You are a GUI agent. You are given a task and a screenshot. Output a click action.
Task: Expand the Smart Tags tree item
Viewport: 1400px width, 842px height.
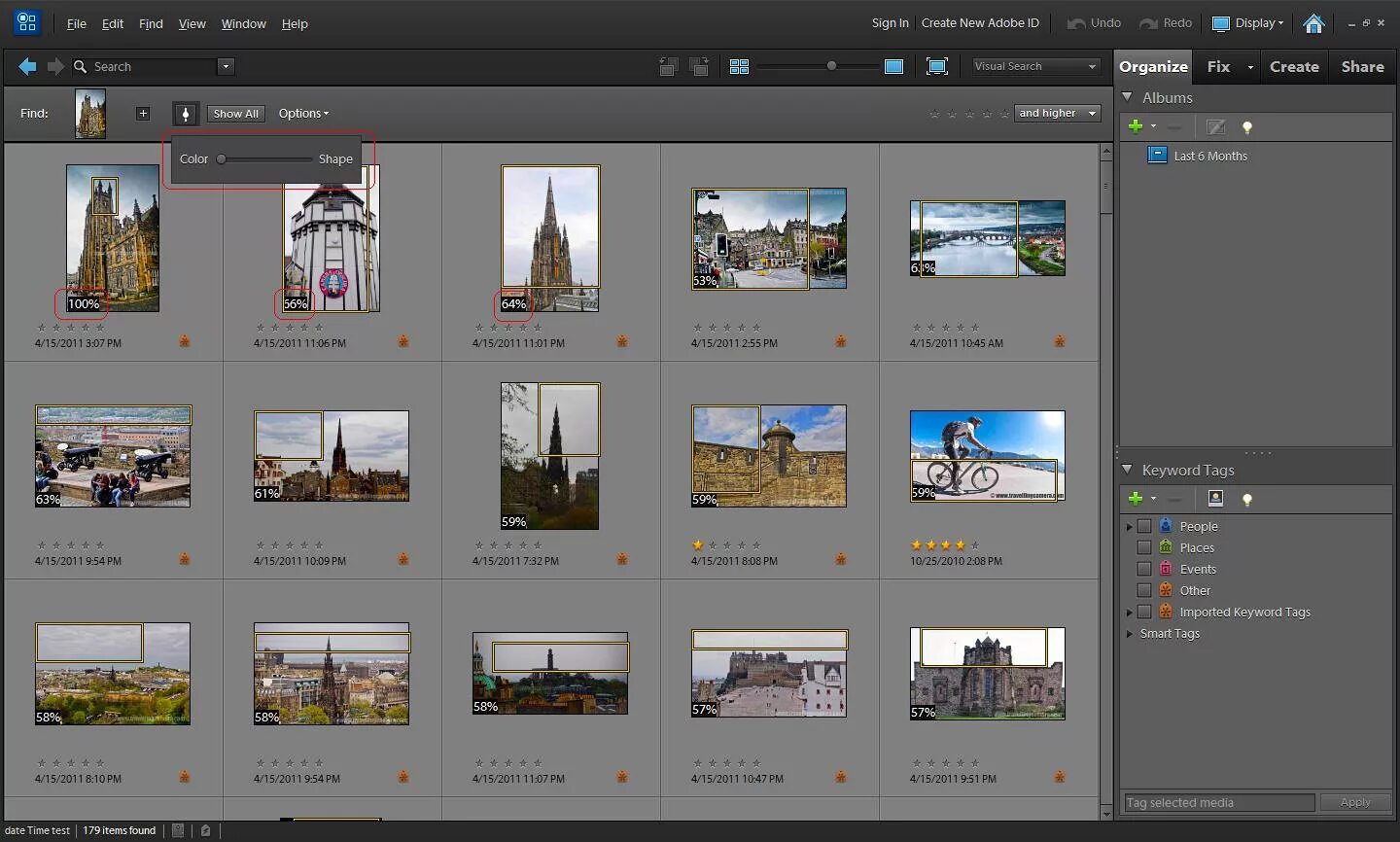point(1129,633)
